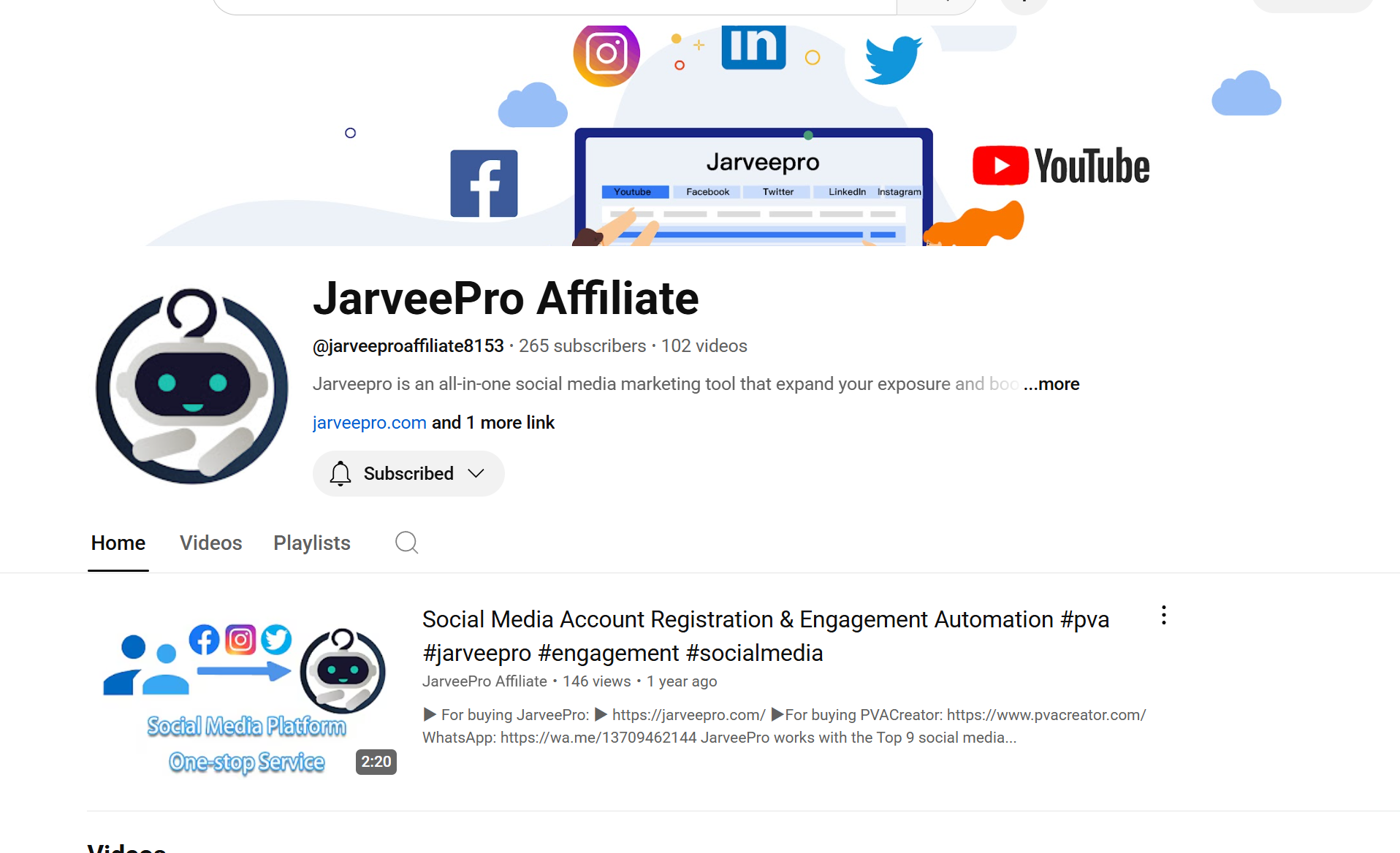The image size is (1400, 853).
Task: Click the '146 views' text under the video title
Action: point(596,681)
